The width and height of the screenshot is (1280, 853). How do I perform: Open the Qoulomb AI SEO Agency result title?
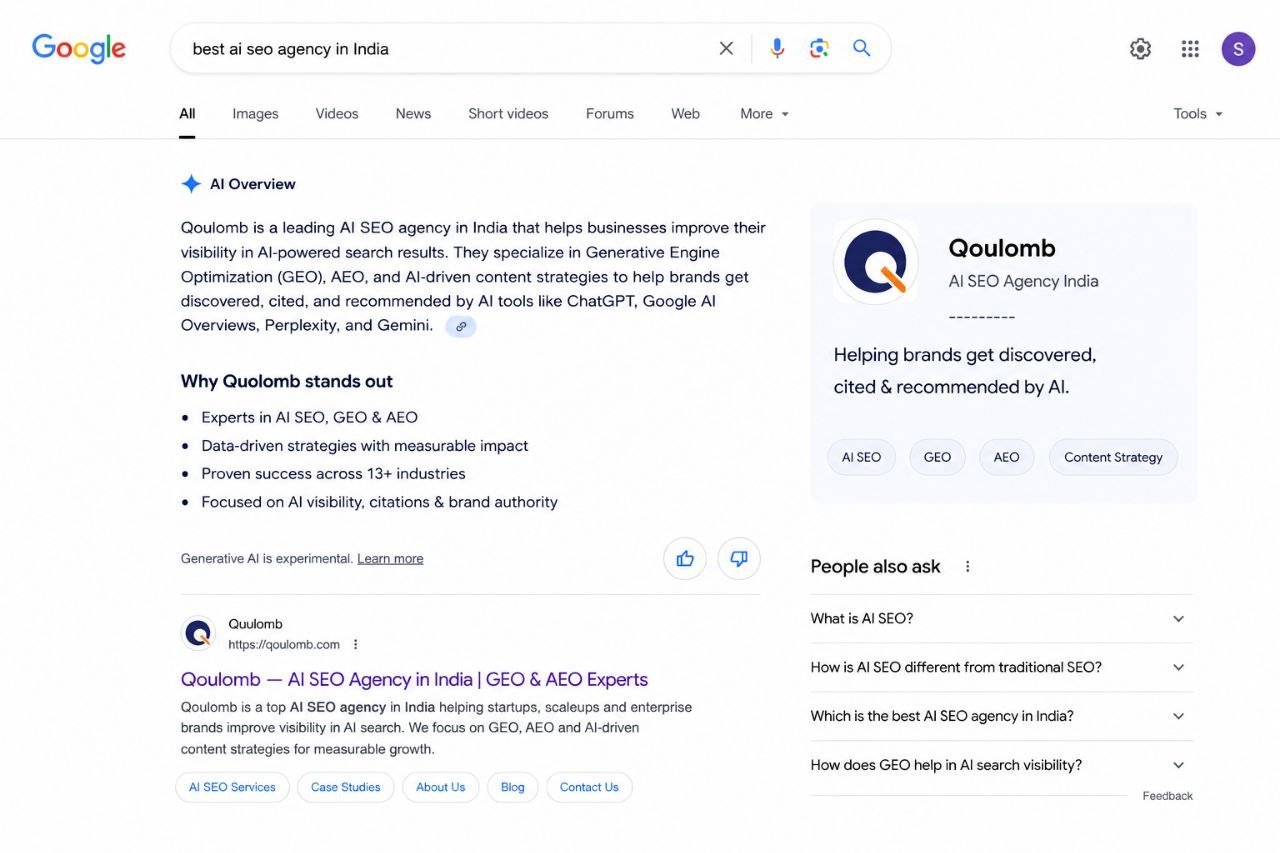[x=414, y=679]
